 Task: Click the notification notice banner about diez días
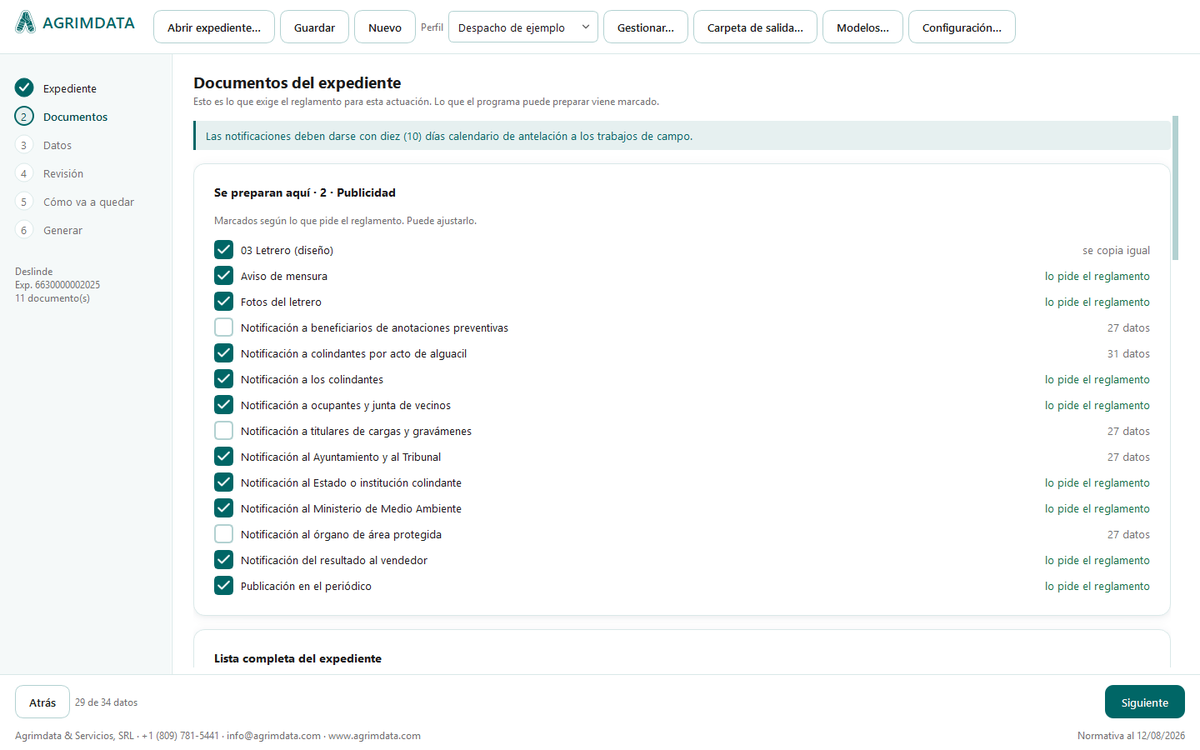pyautogui.click(x=681, y=136)
